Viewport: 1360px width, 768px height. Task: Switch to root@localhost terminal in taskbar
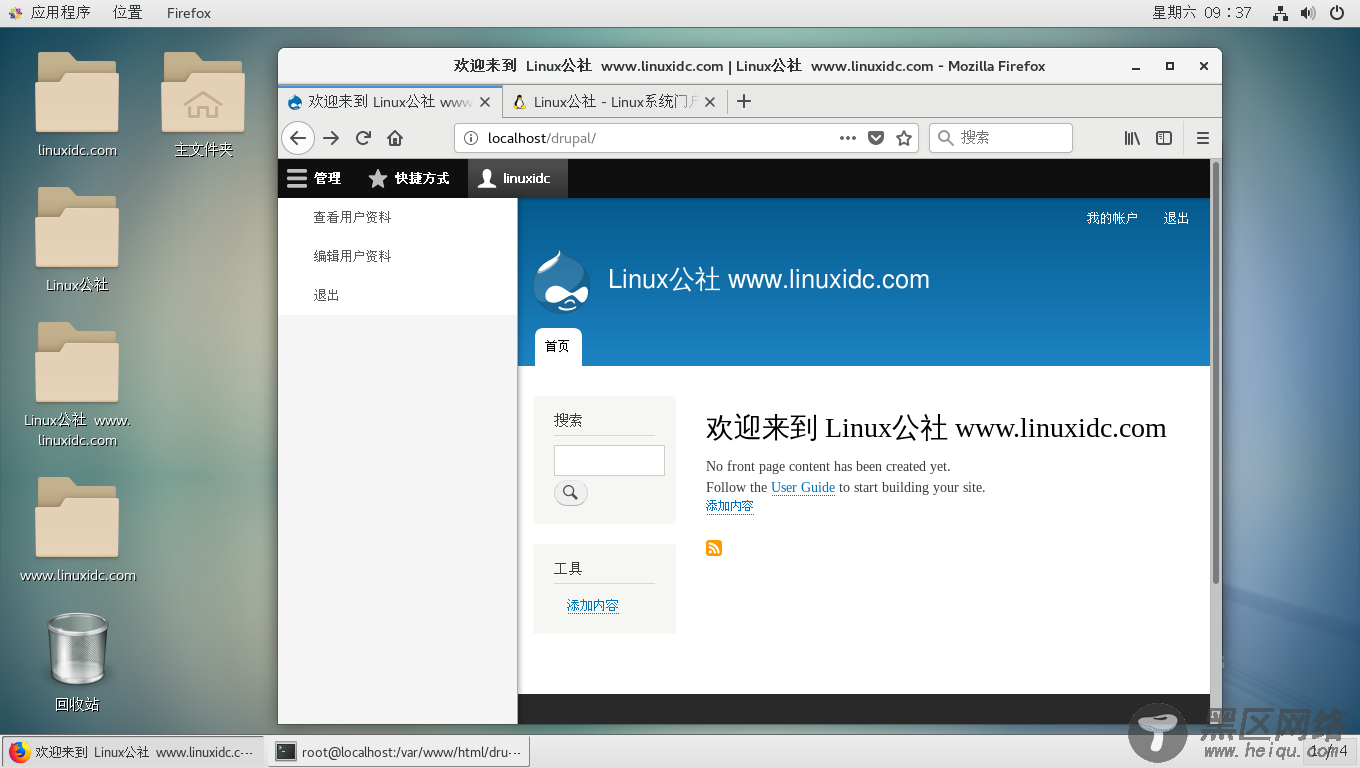[398, 752]
